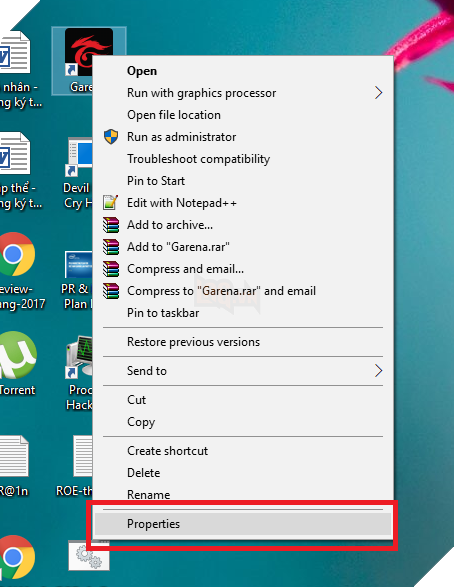Viewport: 454px width, 587px height.
Task: Expand the Run with graphics processor submenu arrow
Action: tap(378, 92)
